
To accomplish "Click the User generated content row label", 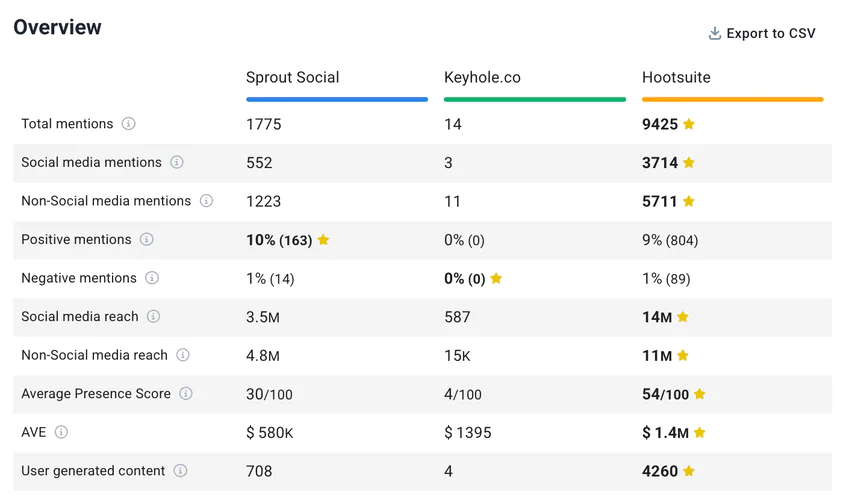I will [x=93, y=471].
